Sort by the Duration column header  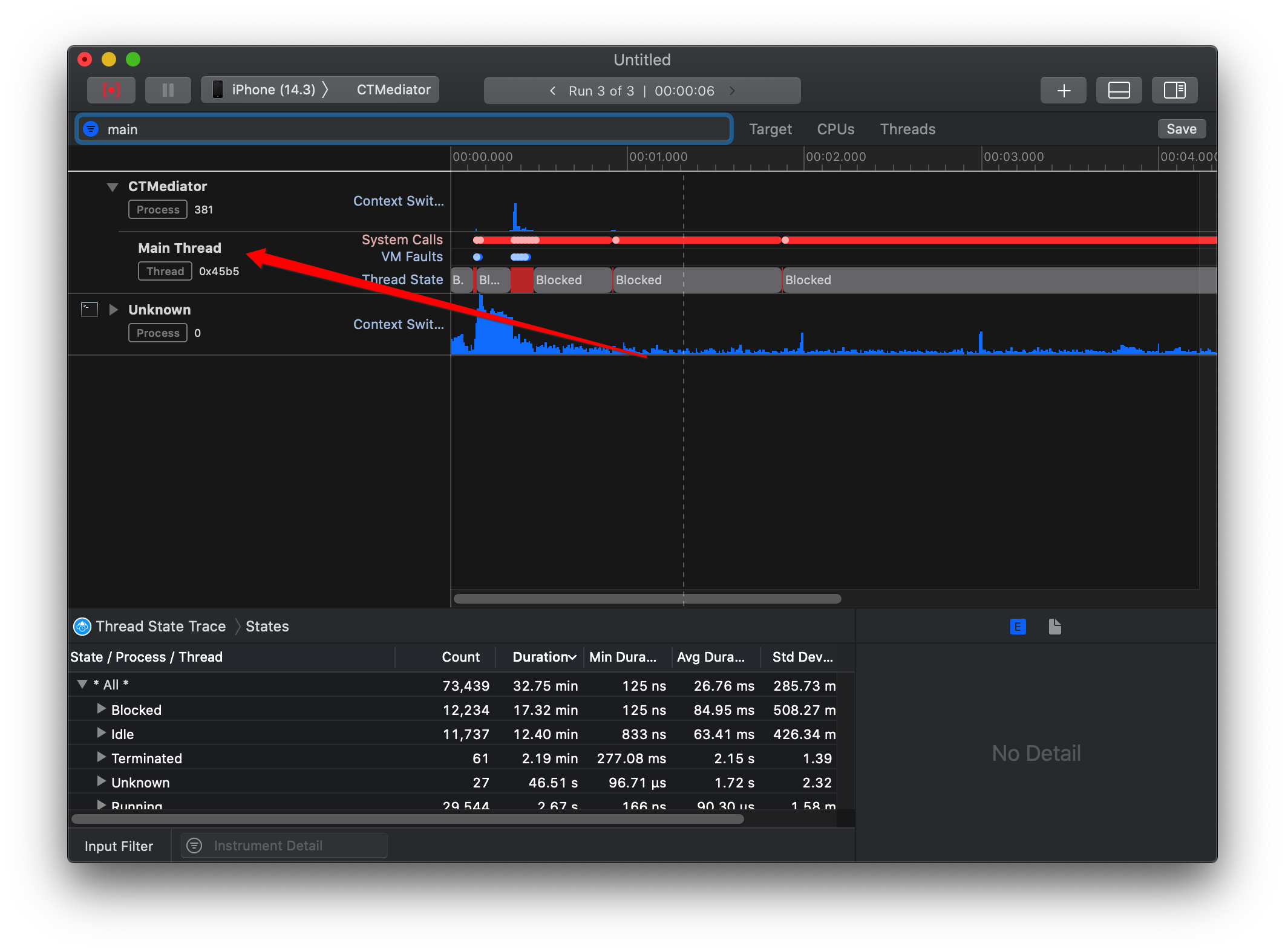pyautogui.click(x=543, y=657)
